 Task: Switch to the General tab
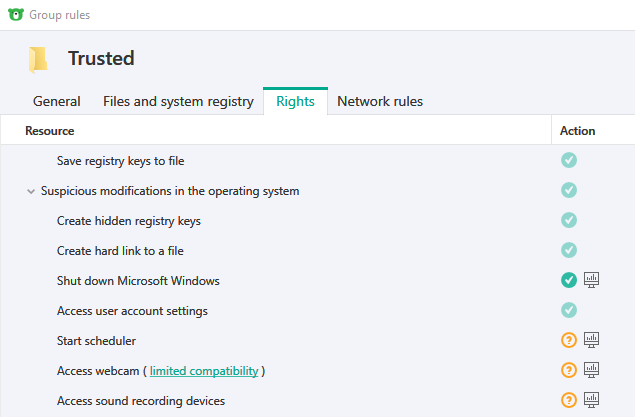57,101
